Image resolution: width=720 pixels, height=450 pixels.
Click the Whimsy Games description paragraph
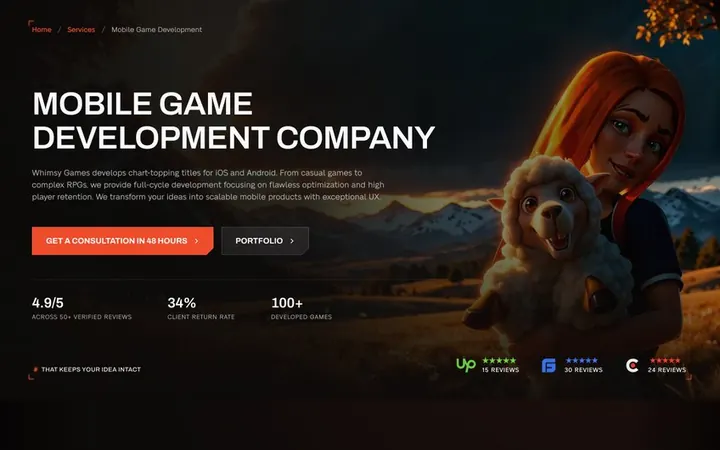coord(208,185)
